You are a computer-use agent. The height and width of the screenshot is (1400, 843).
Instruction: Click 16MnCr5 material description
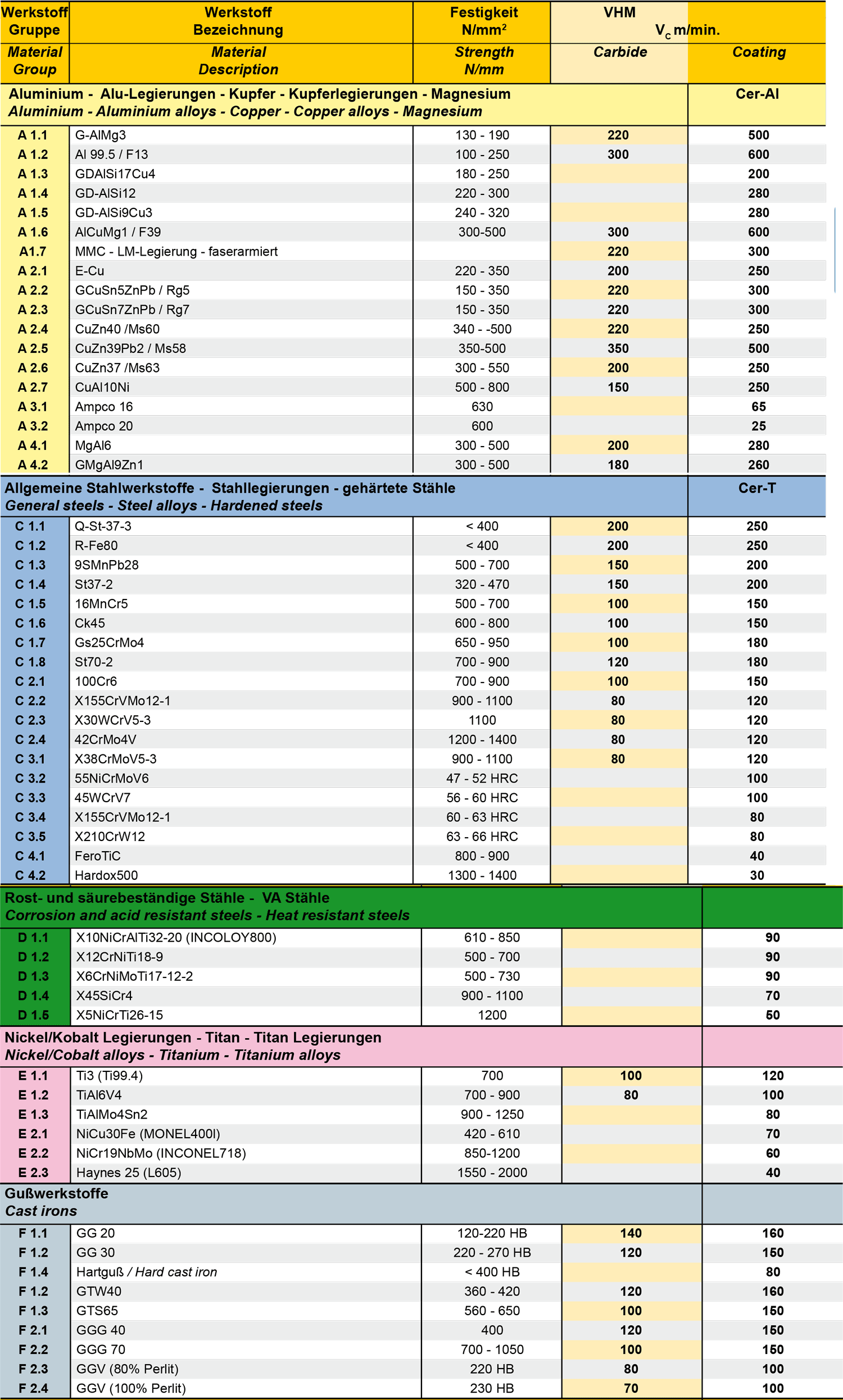pyautogui.click(x=101, y=603)
